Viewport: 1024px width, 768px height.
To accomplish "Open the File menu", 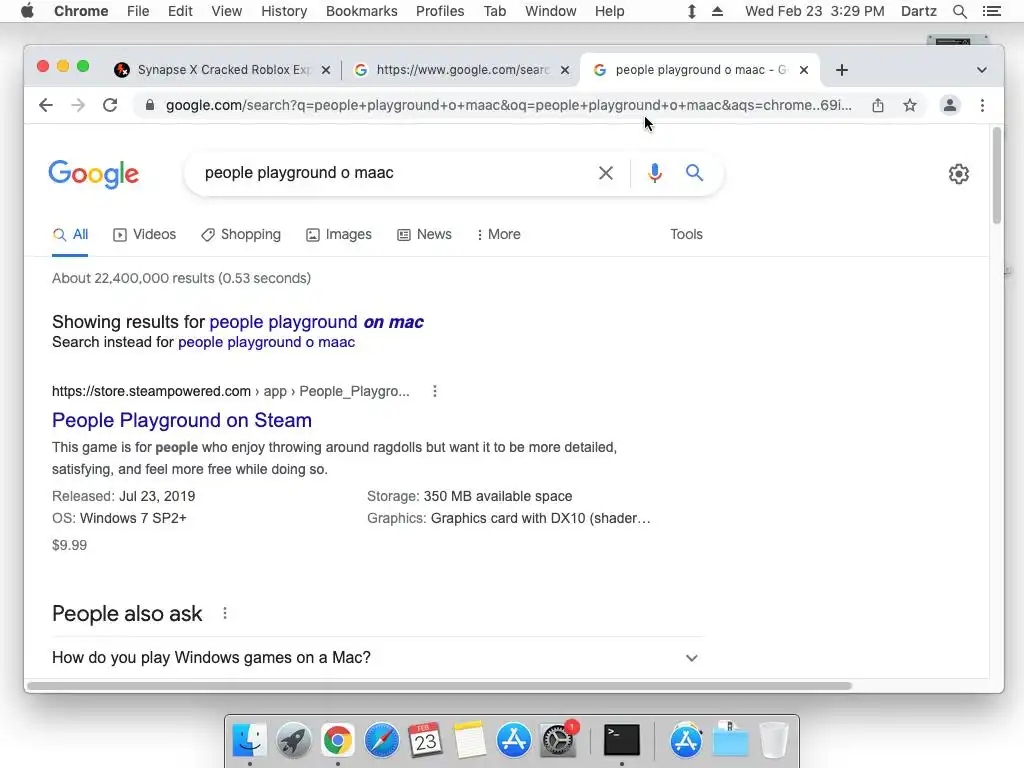I will [x=138, y=11].
